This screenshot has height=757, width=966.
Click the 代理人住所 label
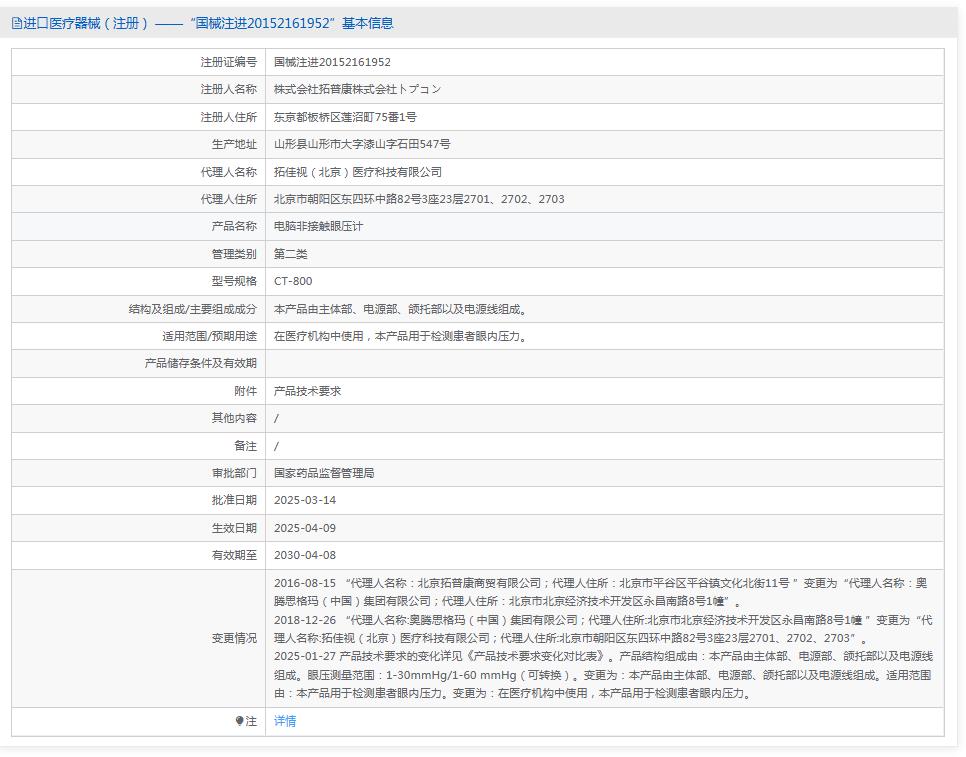tap(228, 199)
